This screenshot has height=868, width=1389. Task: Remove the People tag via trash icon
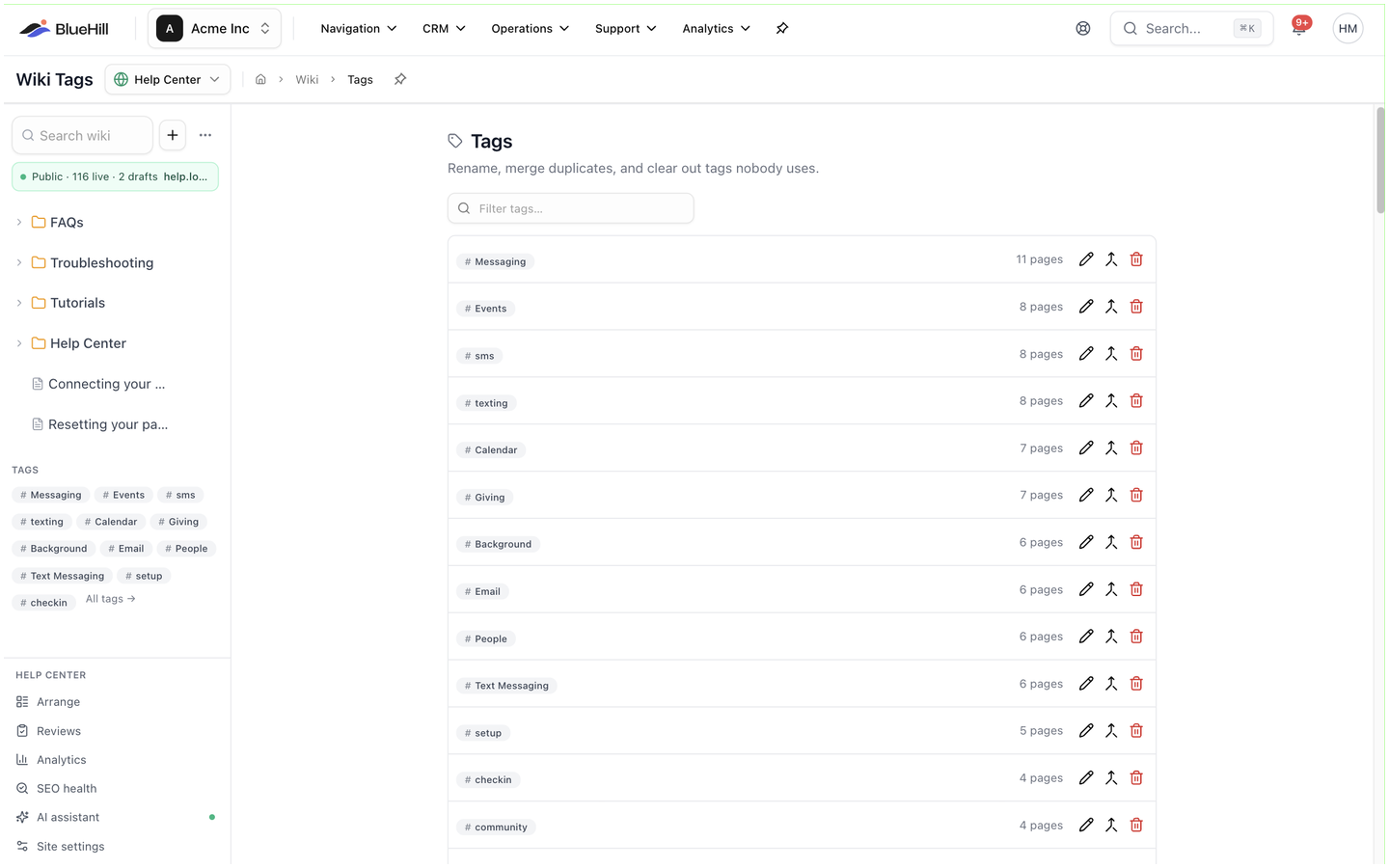(1136, 637)
